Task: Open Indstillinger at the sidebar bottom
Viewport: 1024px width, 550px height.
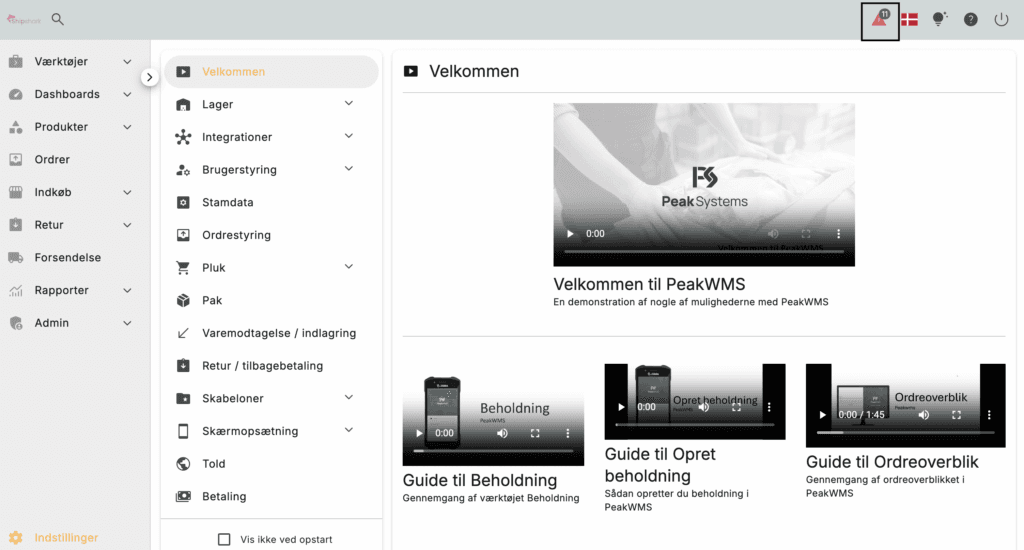Action: [66, 538]
